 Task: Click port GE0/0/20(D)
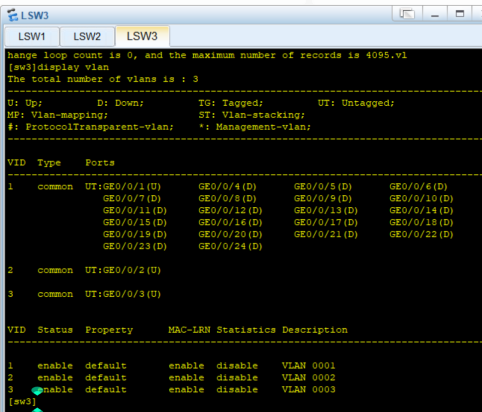tap(230, 235)
